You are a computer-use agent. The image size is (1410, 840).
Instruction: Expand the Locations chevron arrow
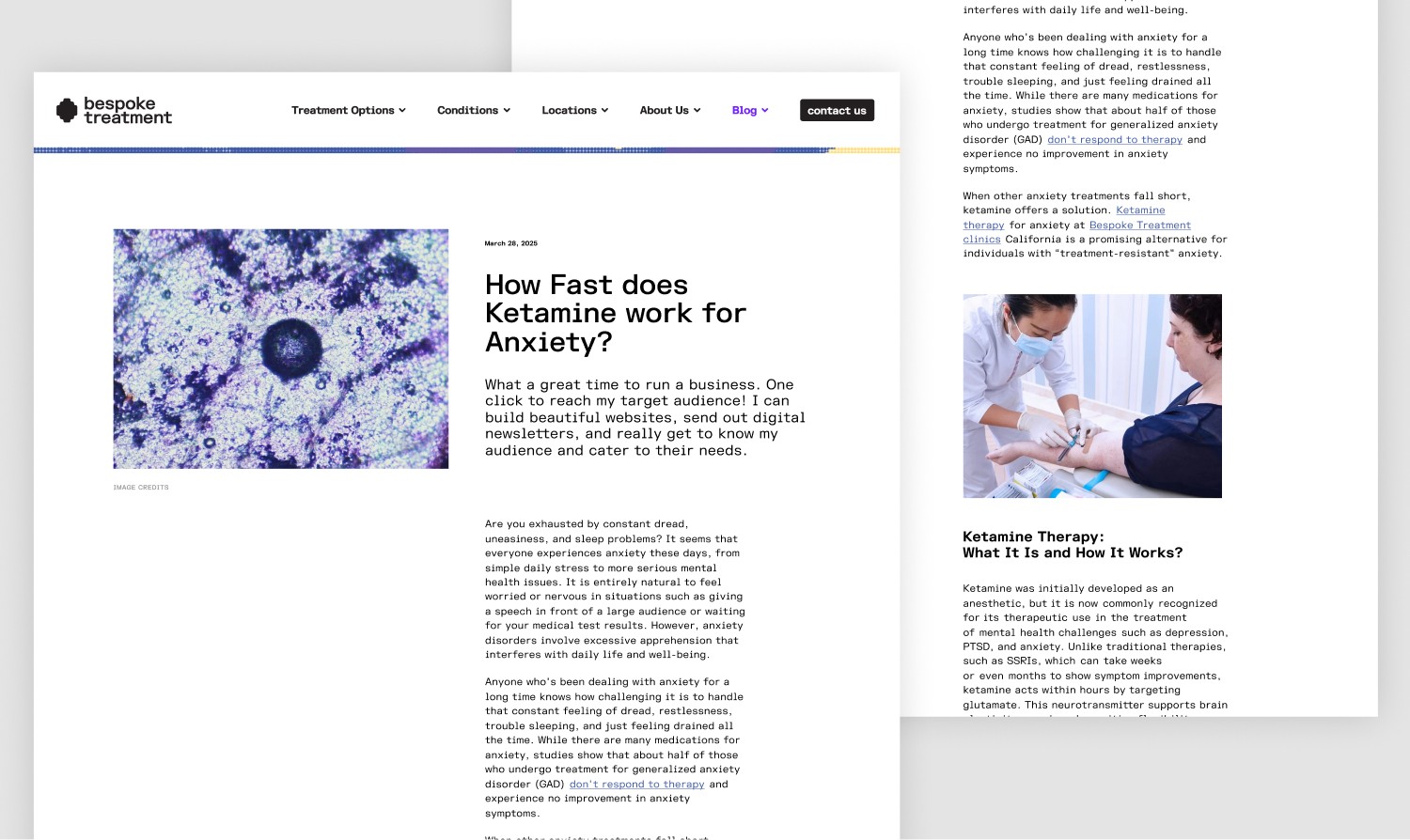coord(604,111)
